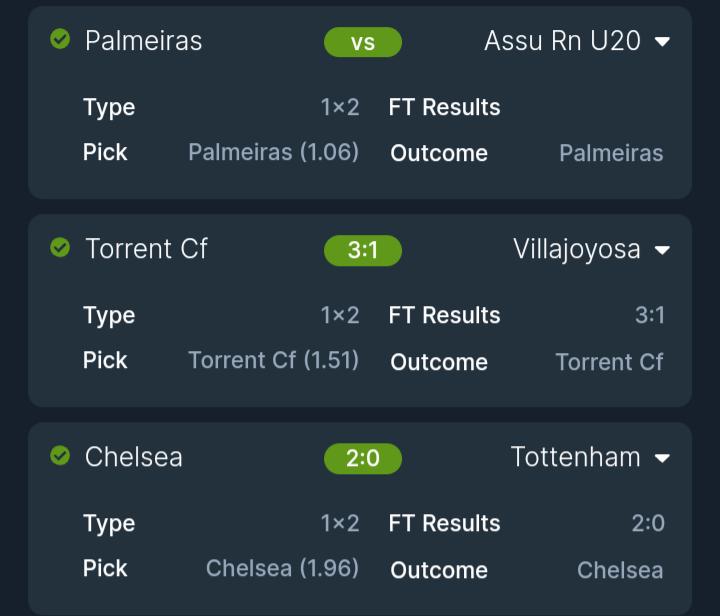
Task: Click the green check icon beside Palmeiras
Action: tap(60, 39)
